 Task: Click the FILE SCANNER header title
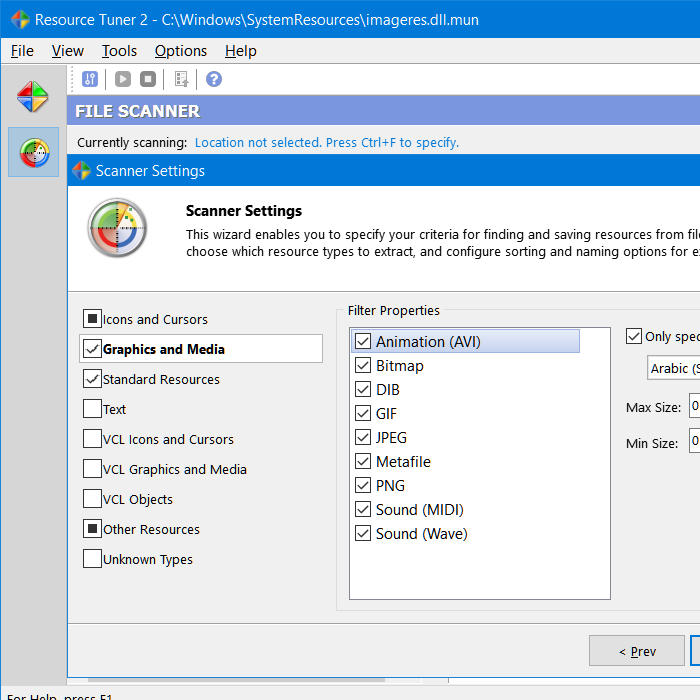(x=138, y=111)
